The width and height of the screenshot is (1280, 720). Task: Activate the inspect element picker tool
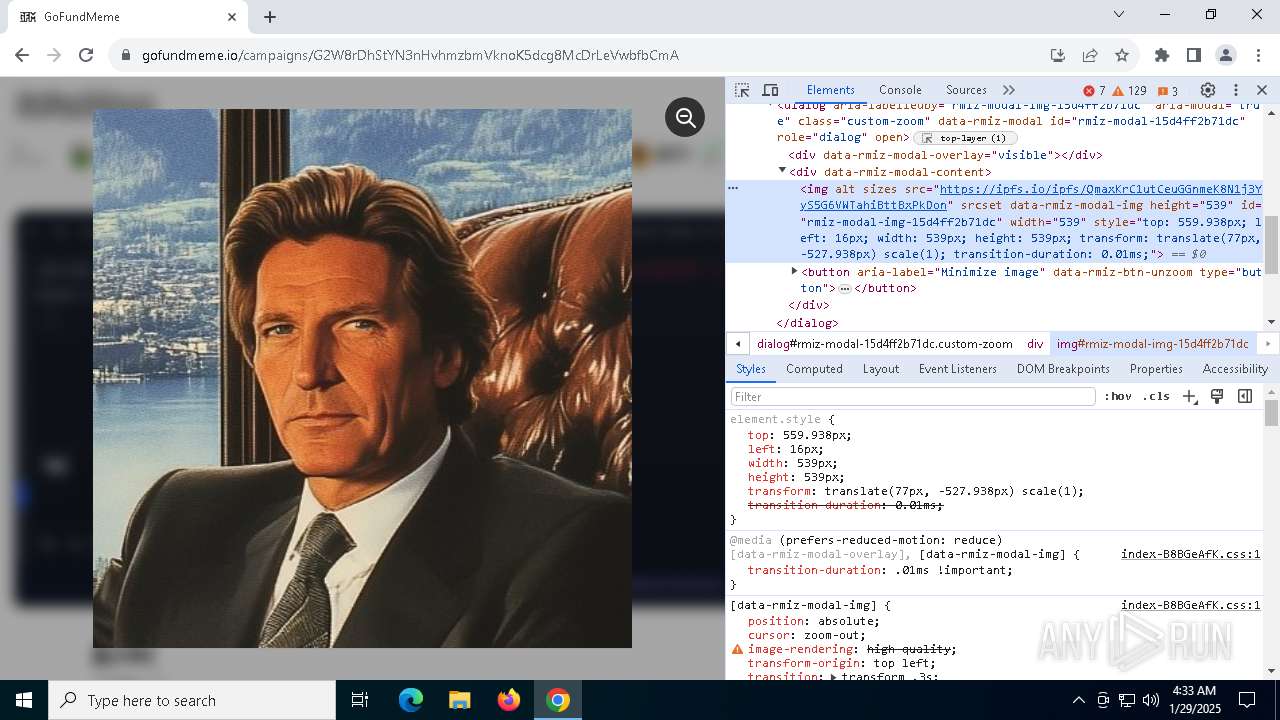(743, 90)
